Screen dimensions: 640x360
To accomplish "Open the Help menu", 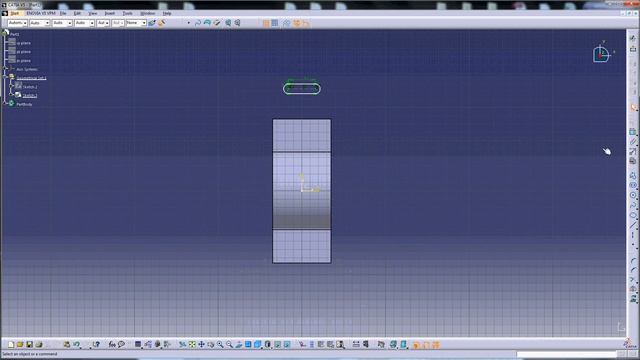I will 167,13.
